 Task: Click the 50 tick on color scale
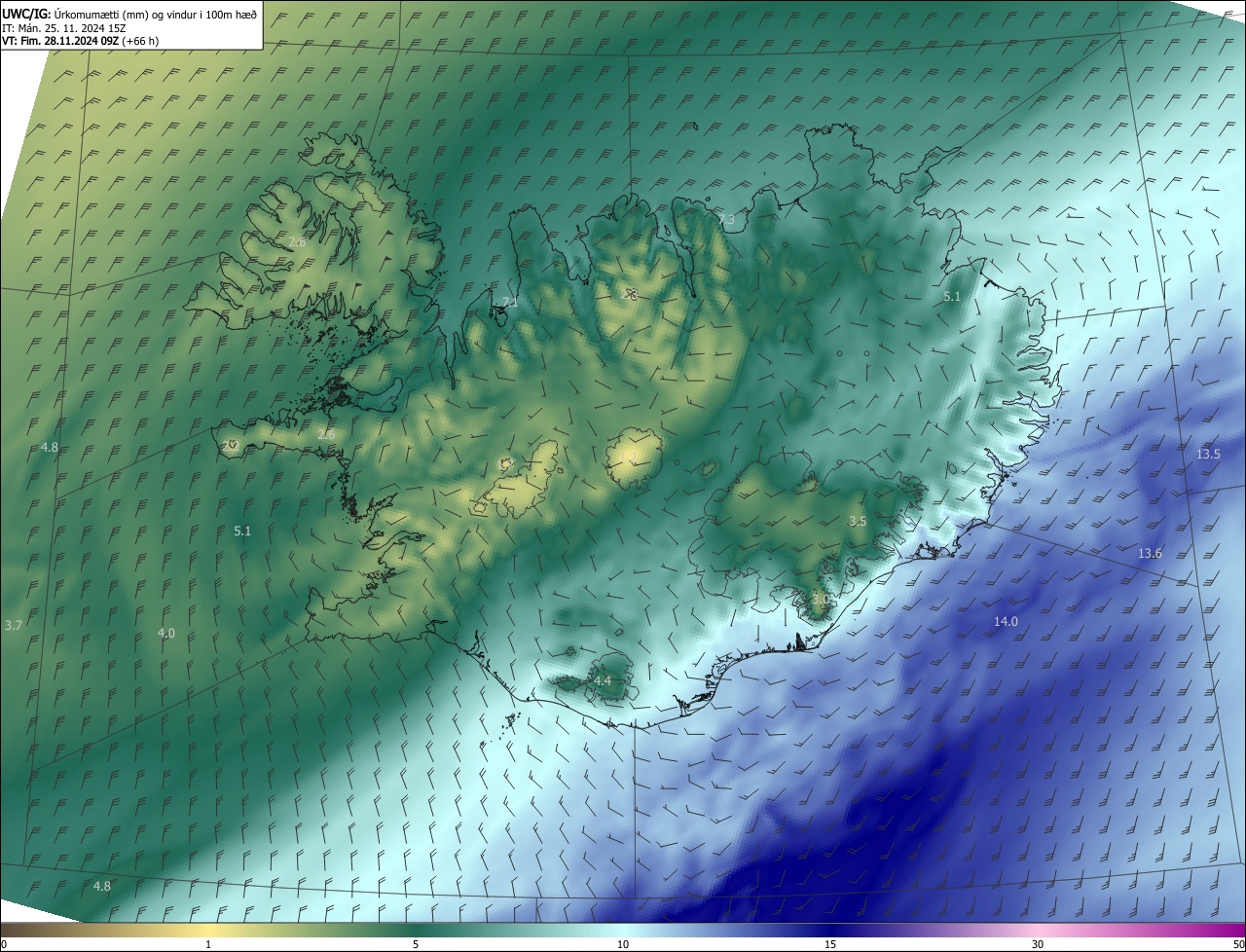click(x=1238, y=944)
